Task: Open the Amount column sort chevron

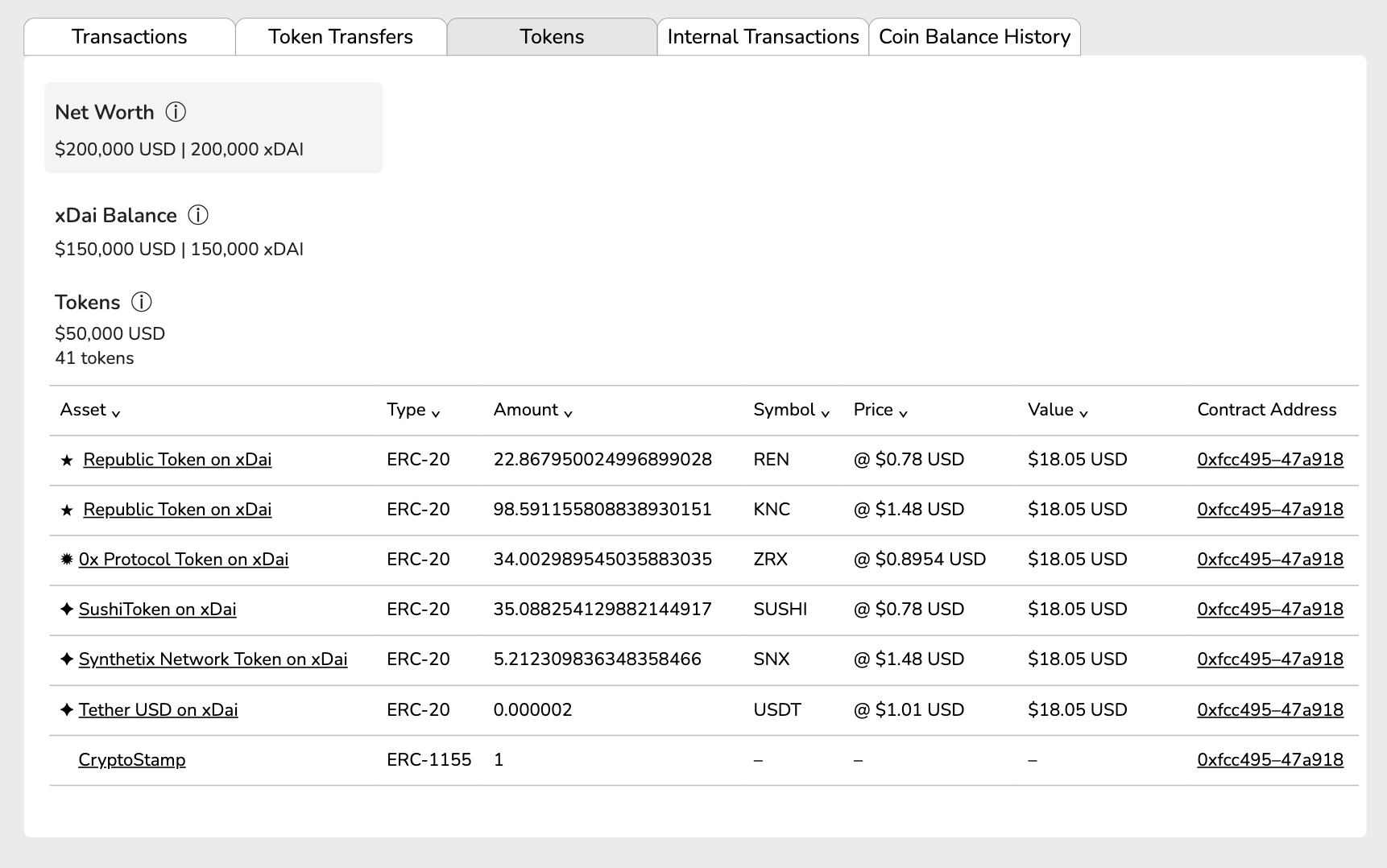Action: coord(570,413)
